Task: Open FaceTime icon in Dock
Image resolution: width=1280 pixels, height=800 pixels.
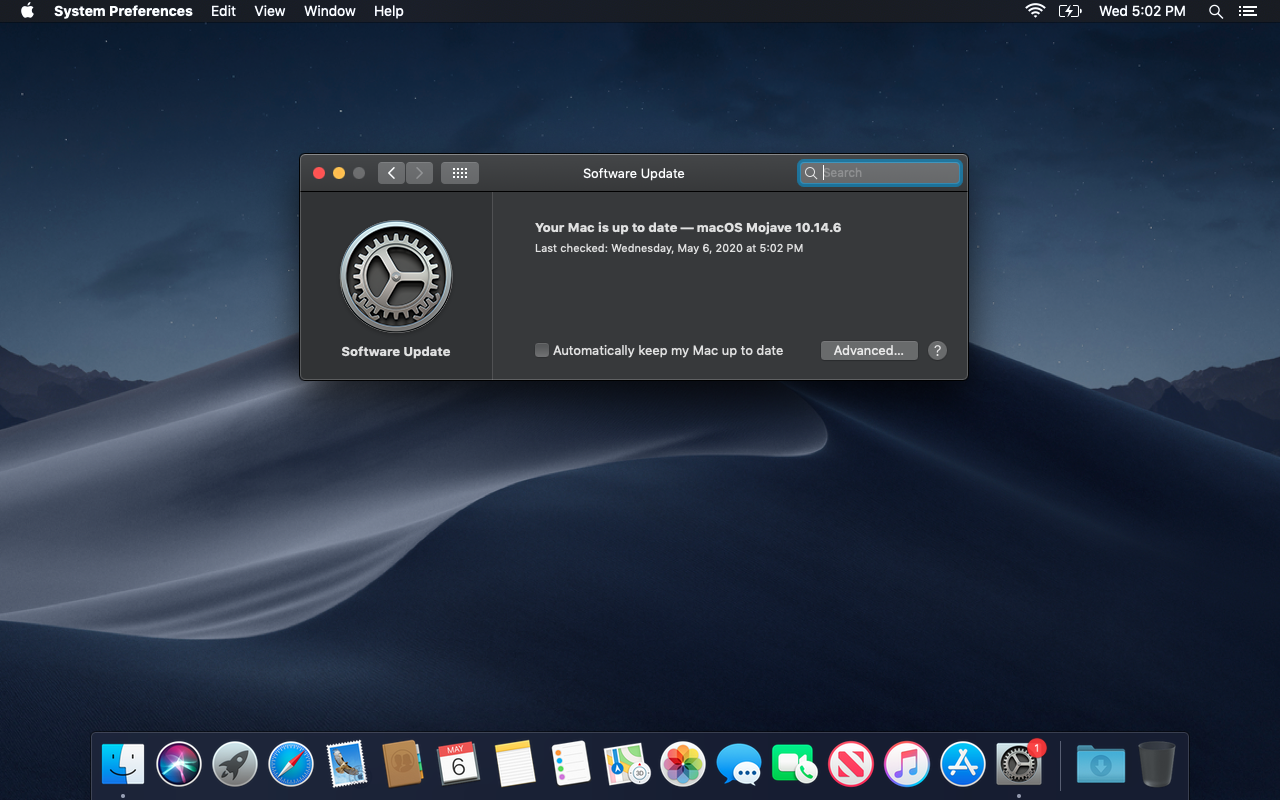Action: [795, 765]
